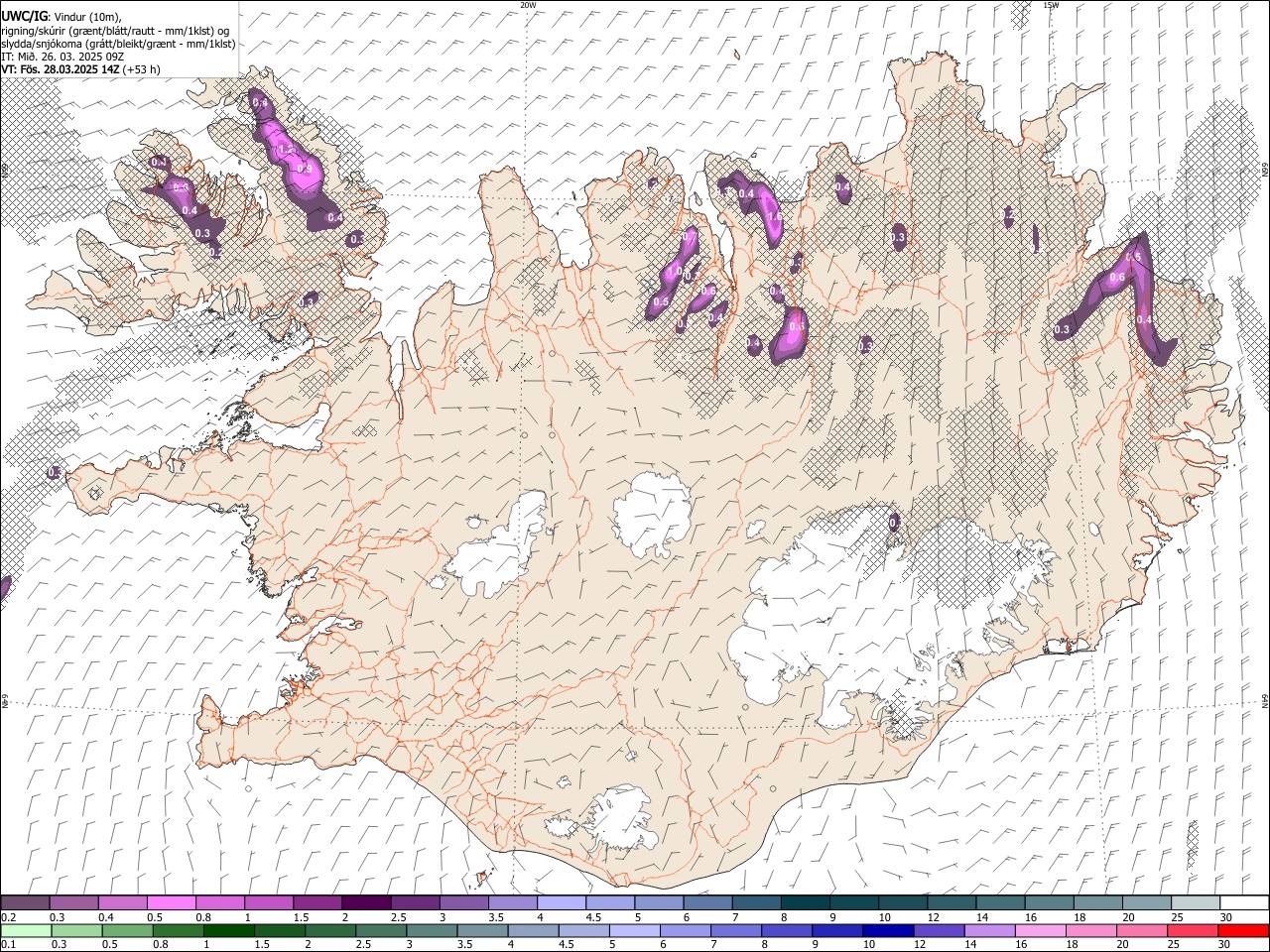Select lower legend swatch between 1 and 1.5
This screenshot has height=952, width=1270.
[229, 930]
